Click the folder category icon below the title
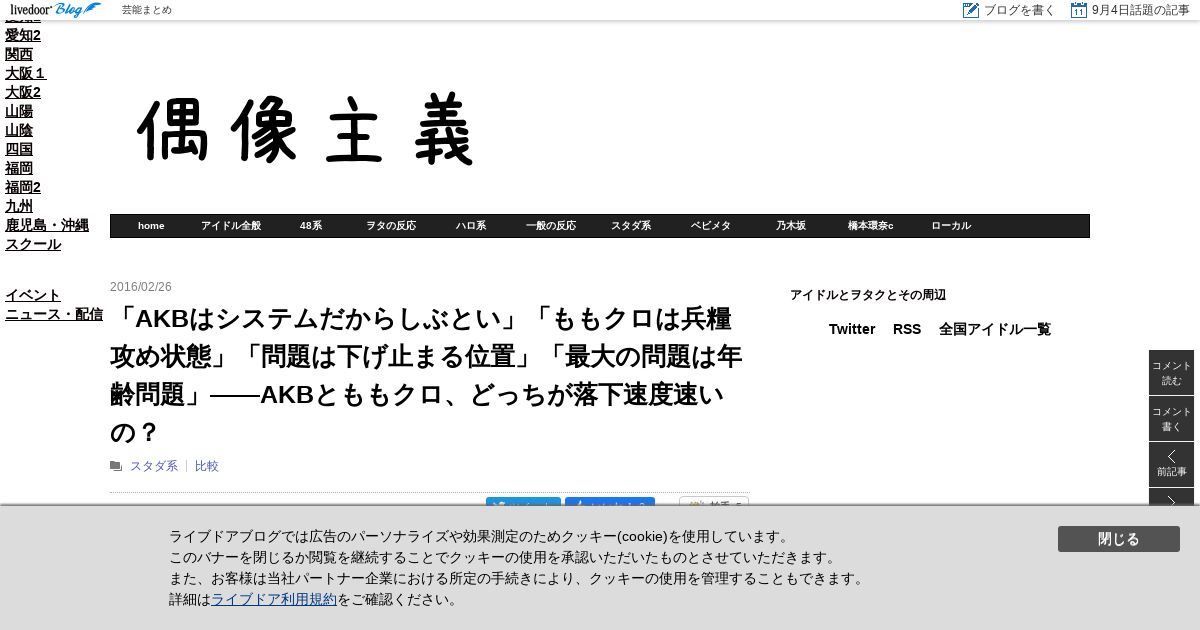Image resolution: width=1200 pixels, height=630 pixels. 116,466
